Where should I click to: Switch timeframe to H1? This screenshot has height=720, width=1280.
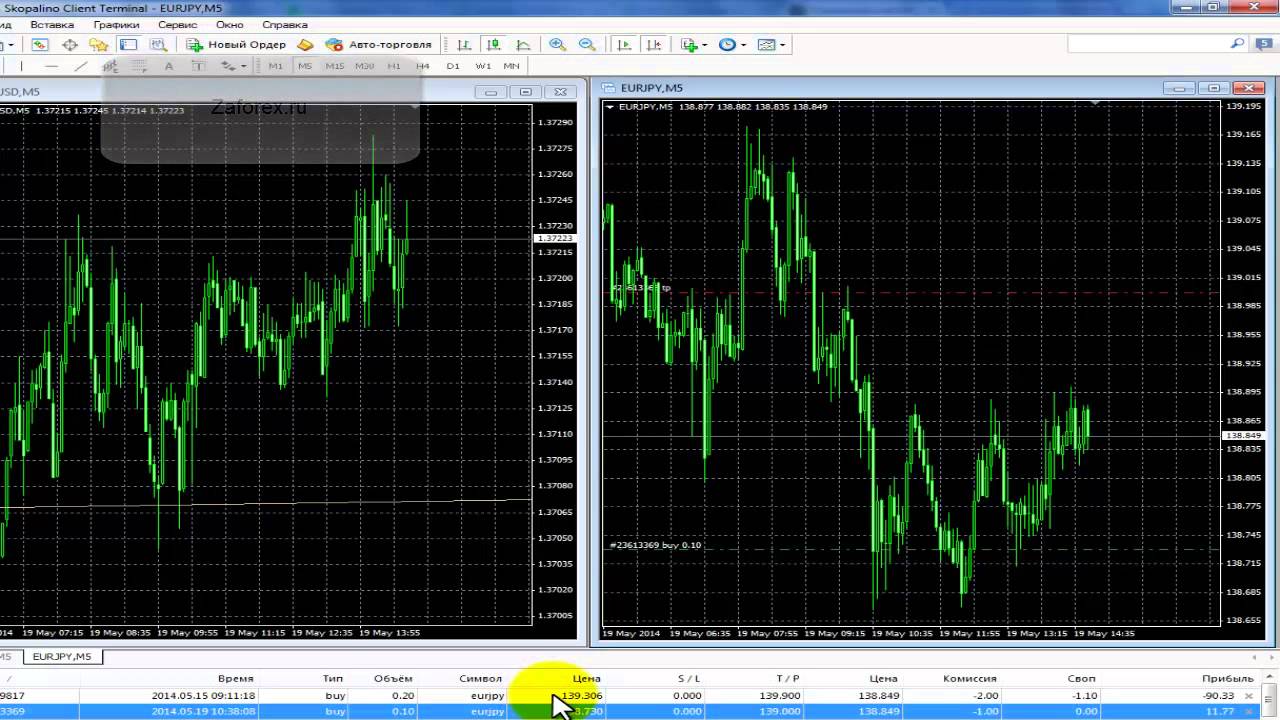(x=394, y=66)
